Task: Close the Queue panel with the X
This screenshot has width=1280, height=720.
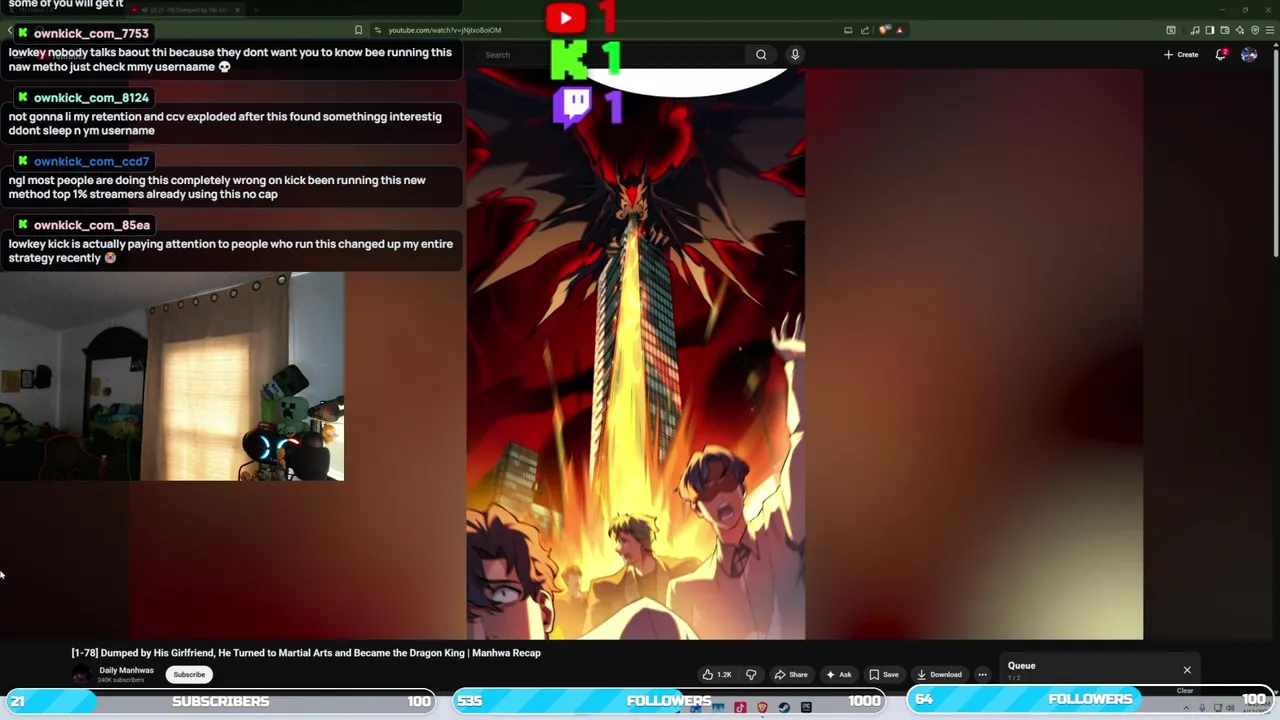Action: pyautogui.click(x=1187, y=670)
